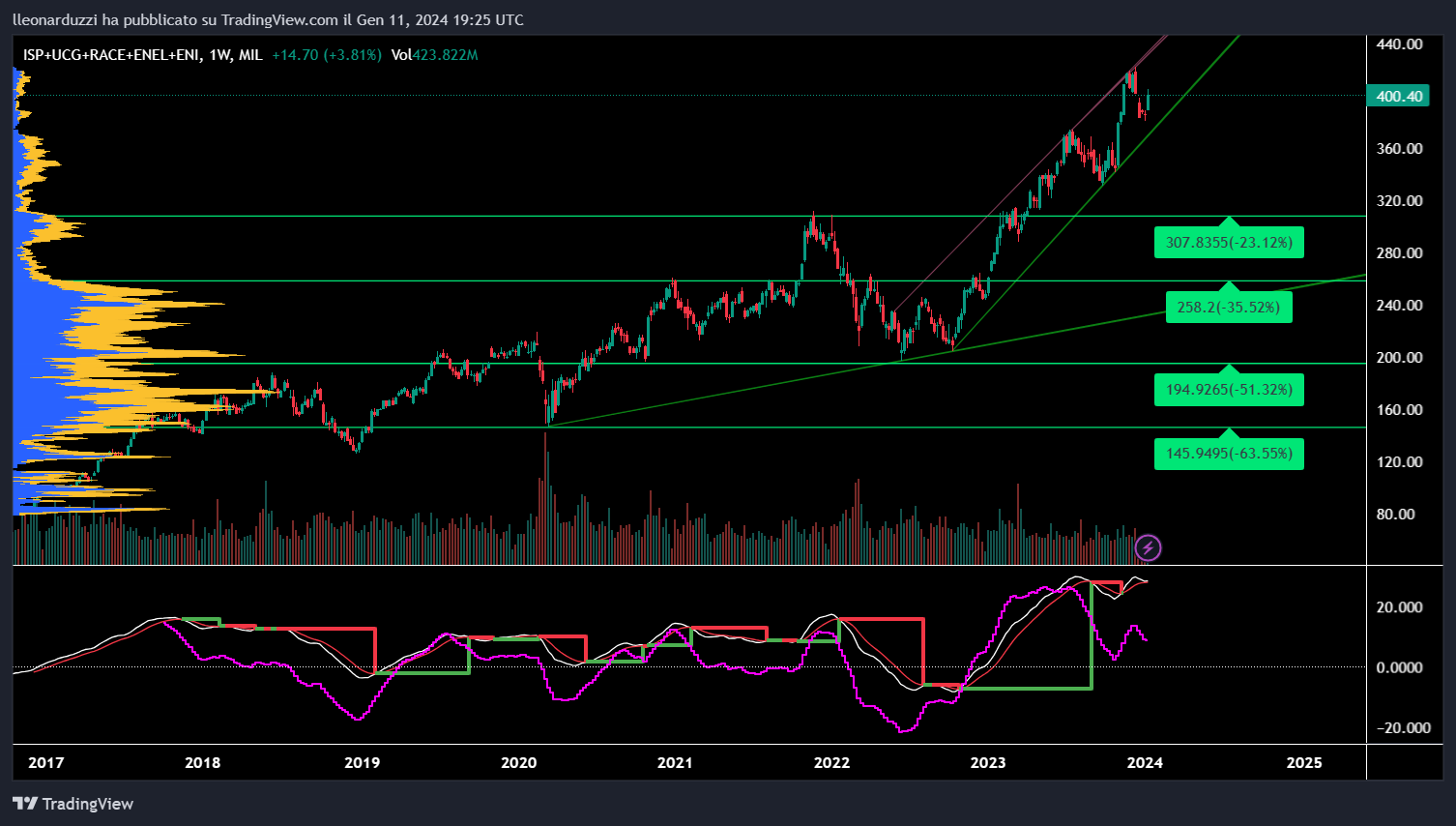The width and height of the screenshot is (1456, 826).
Task: Click the publisher caption by lleonarduzzi
Action: [x=268, y=19]
